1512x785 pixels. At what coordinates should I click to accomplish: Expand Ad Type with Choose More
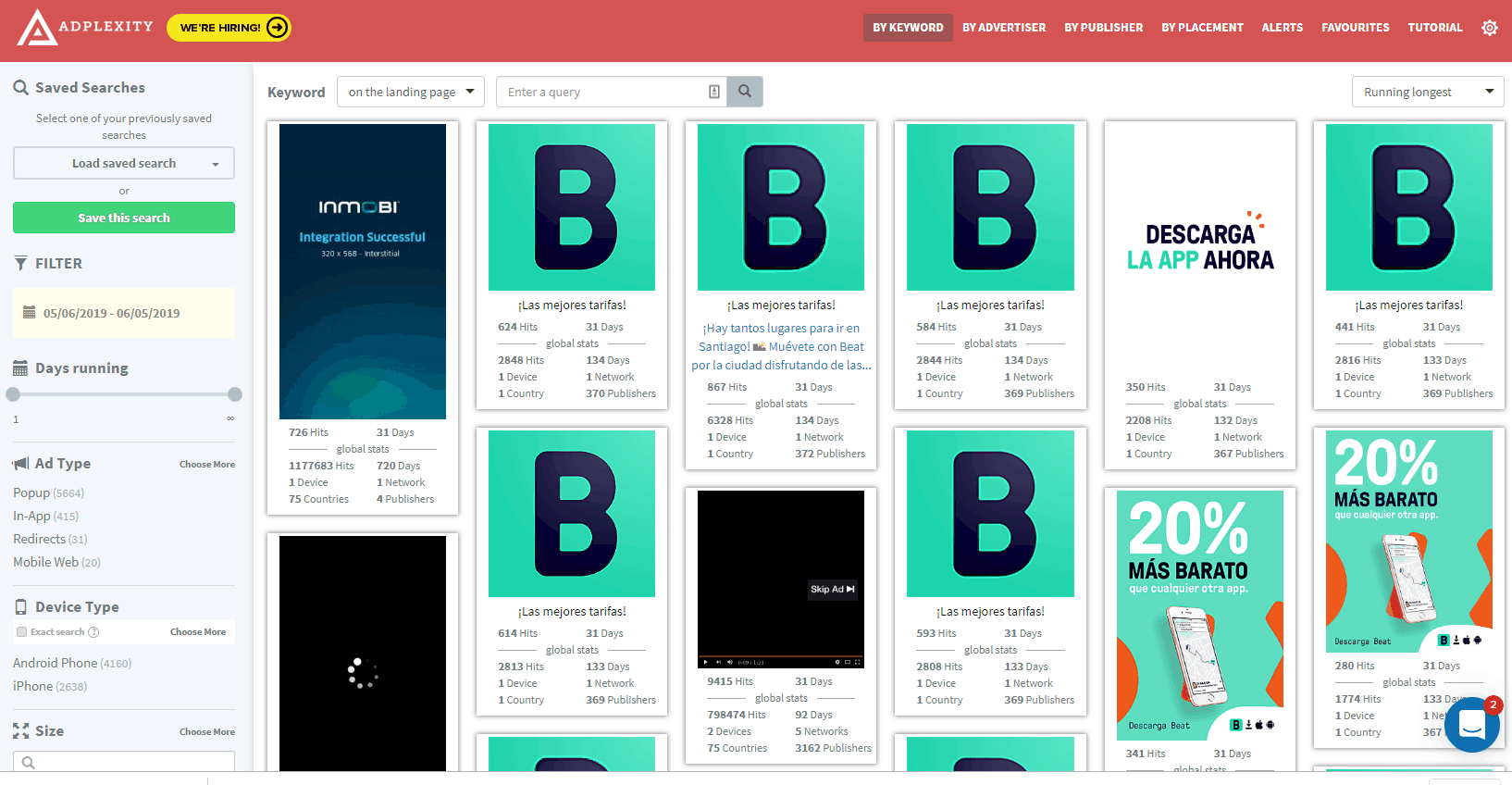[x=207, y=465]
